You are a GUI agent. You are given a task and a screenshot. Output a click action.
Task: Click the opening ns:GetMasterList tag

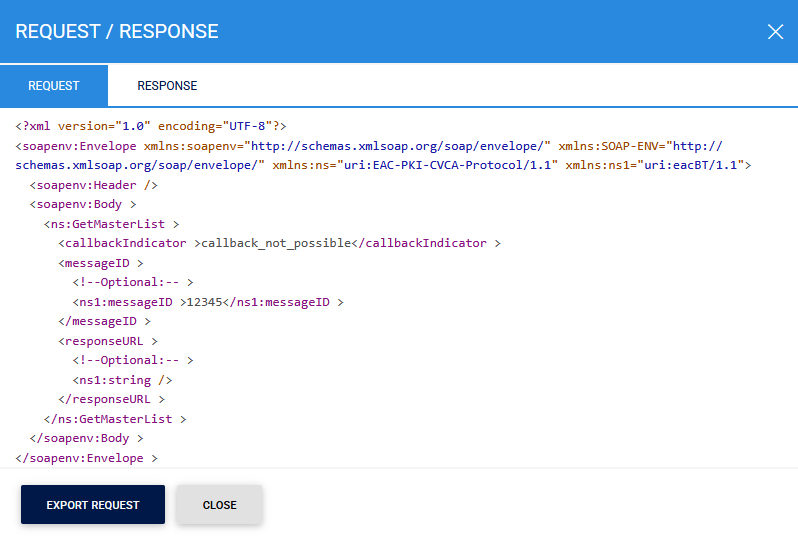(111, 224)
